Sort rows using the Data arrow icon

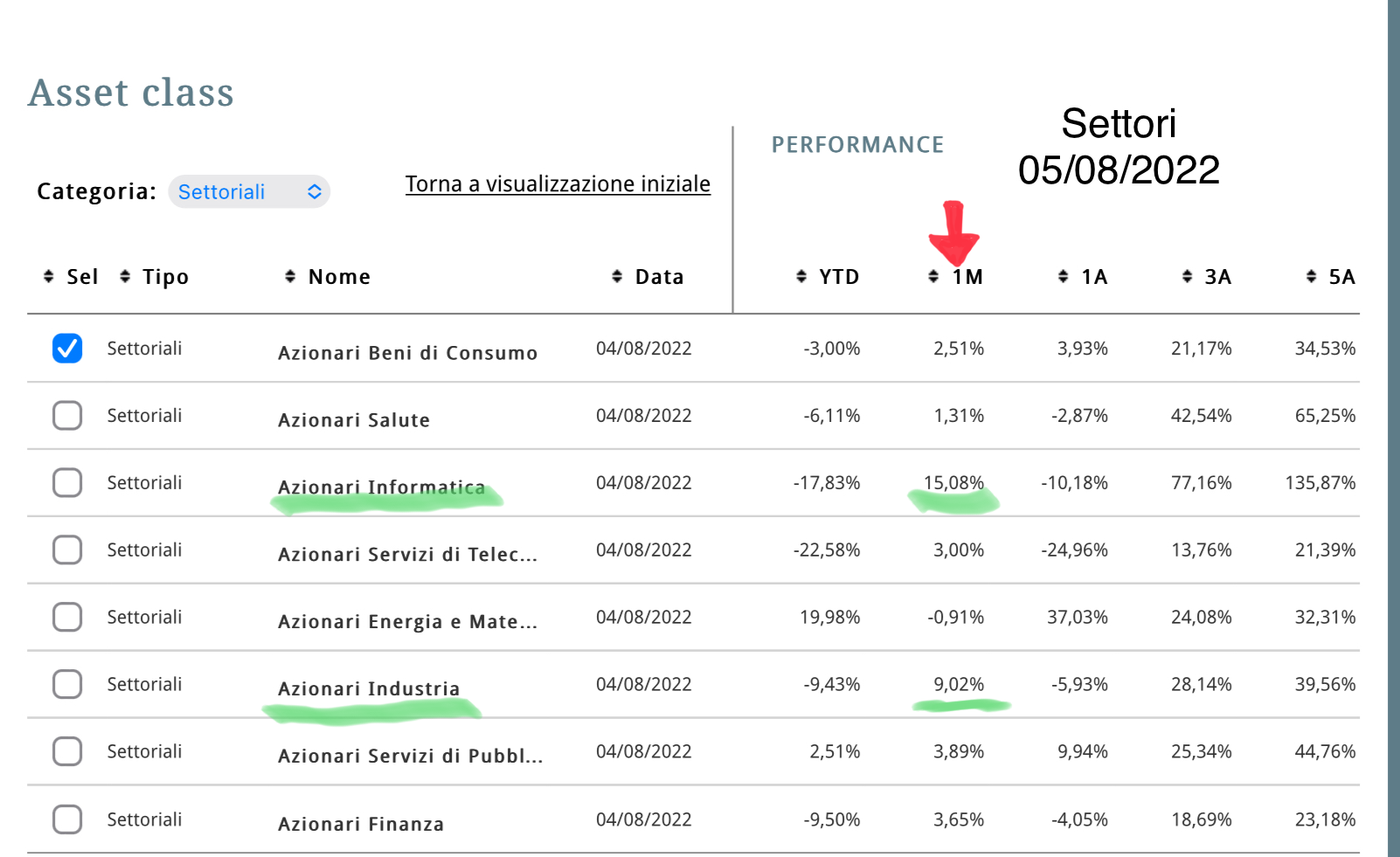click(x=617, y=277)
